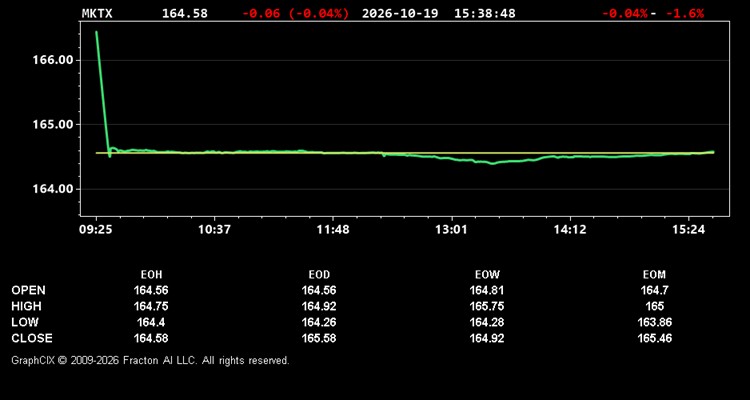This screenshot has width=750, height=400.
Task: Click the red -1.6% value in the header
Action: click(685, 13)
